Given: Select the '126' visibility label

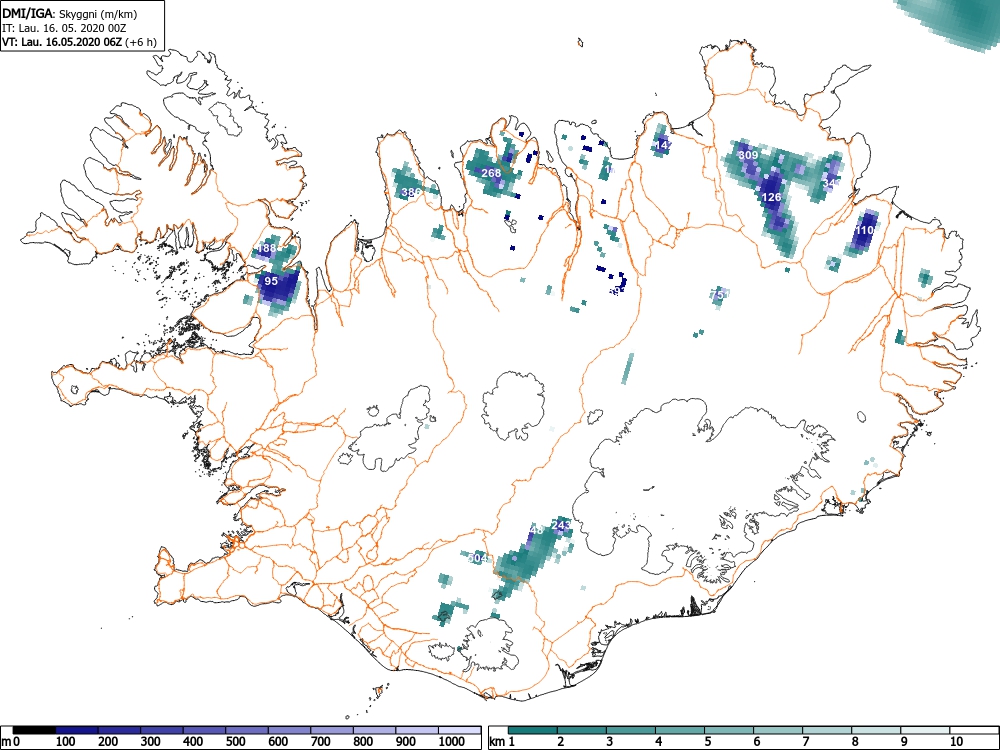Looking at the screenshot, I should pyautogui.click(x=772, y=197).
